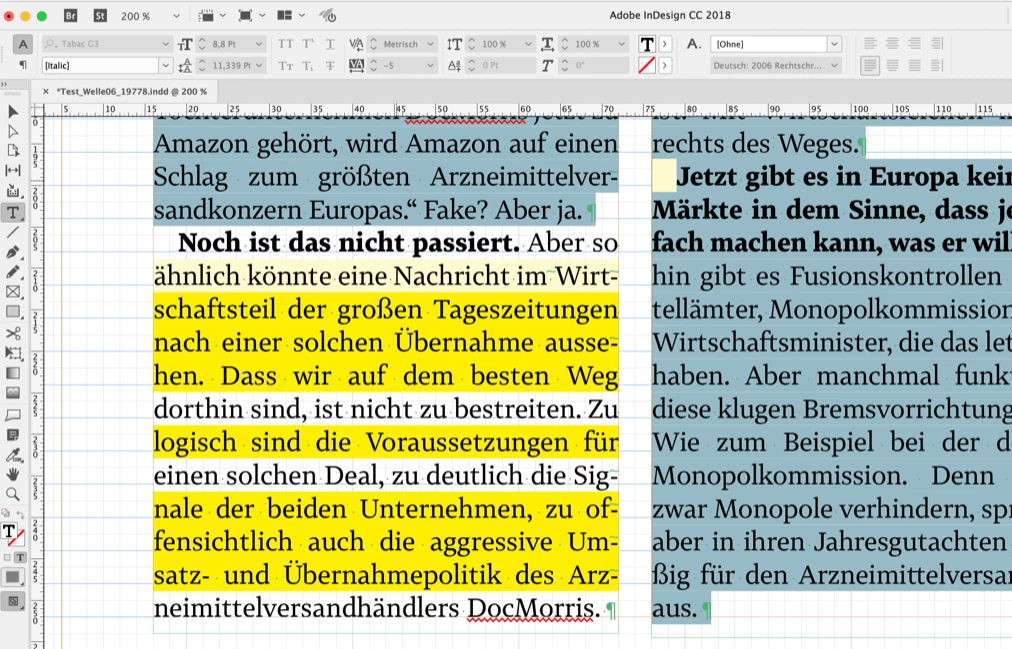Open the Deutsch: 2006 Rechtschr... language dropdown
1012x649 pixels.
835,65
